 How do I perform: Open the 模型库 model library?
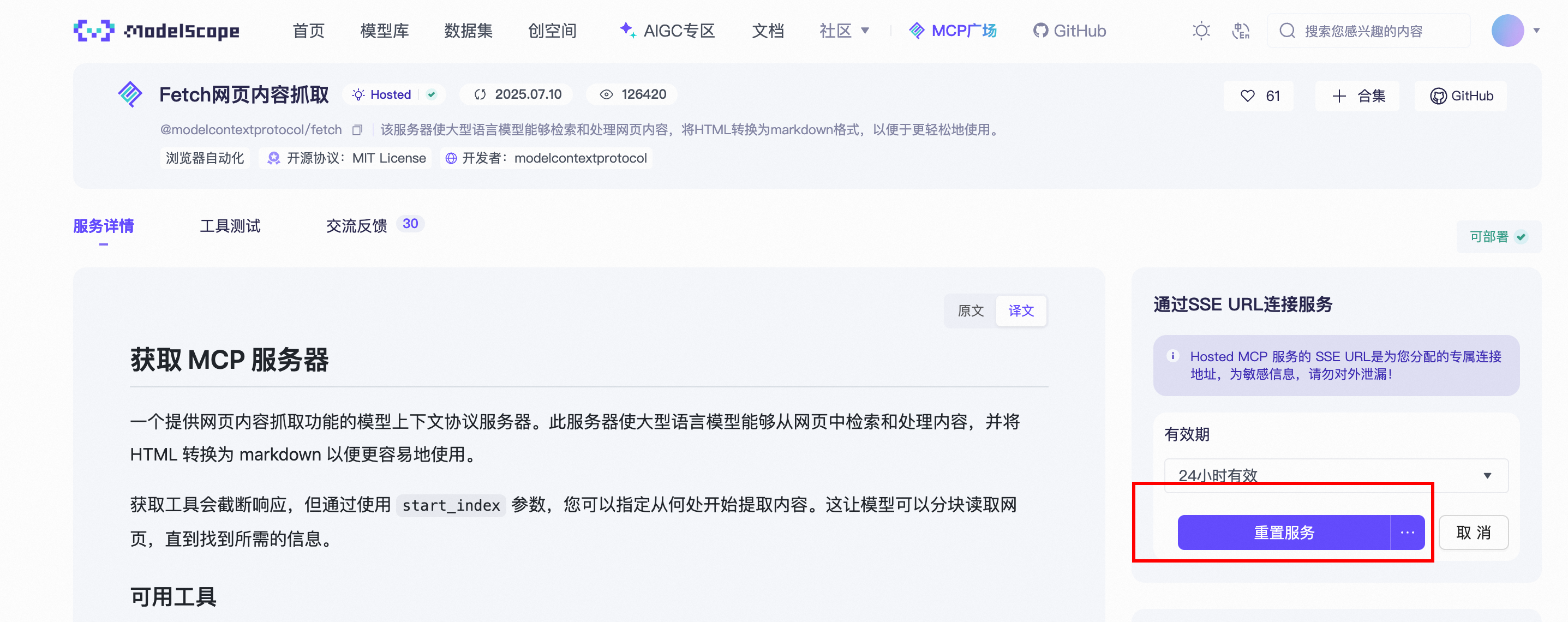[x=384, y=31]
